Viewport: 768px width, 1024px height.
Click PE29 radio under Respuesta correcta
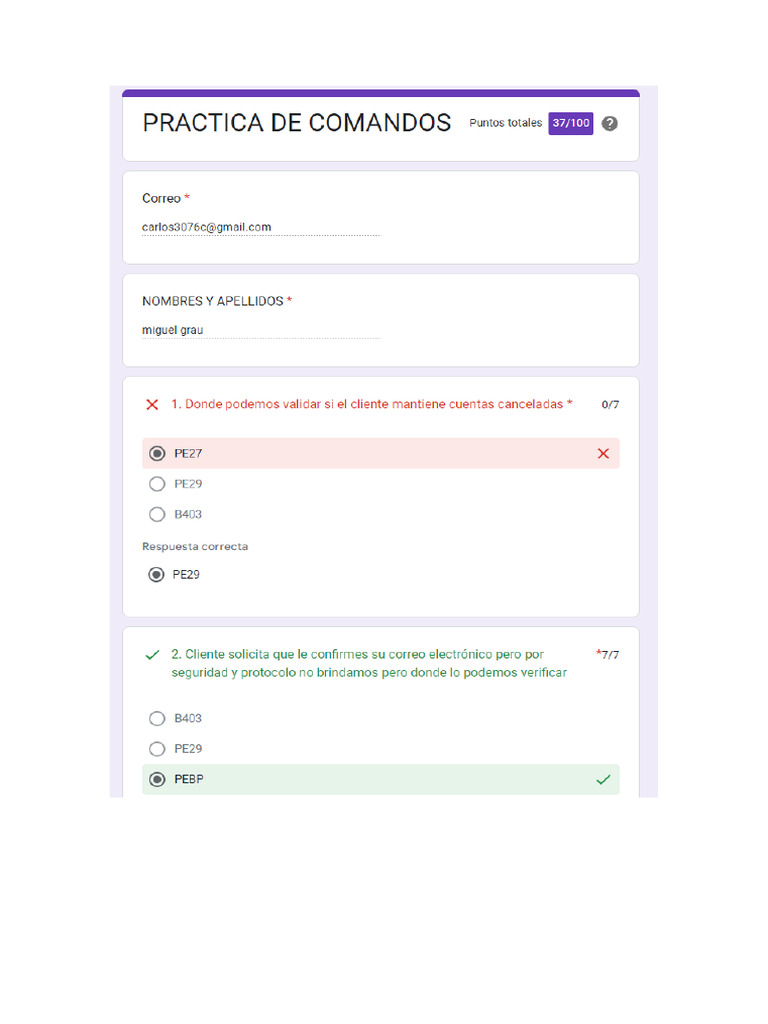click(156, 575)
